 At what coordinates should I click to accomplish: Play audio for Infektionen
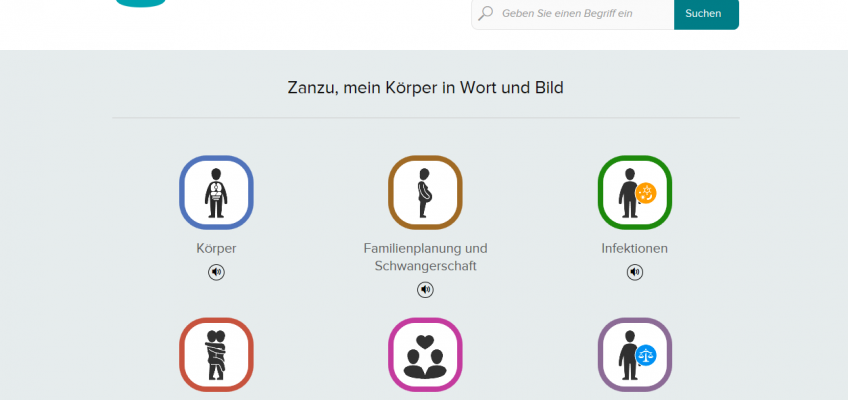(634, 272)
